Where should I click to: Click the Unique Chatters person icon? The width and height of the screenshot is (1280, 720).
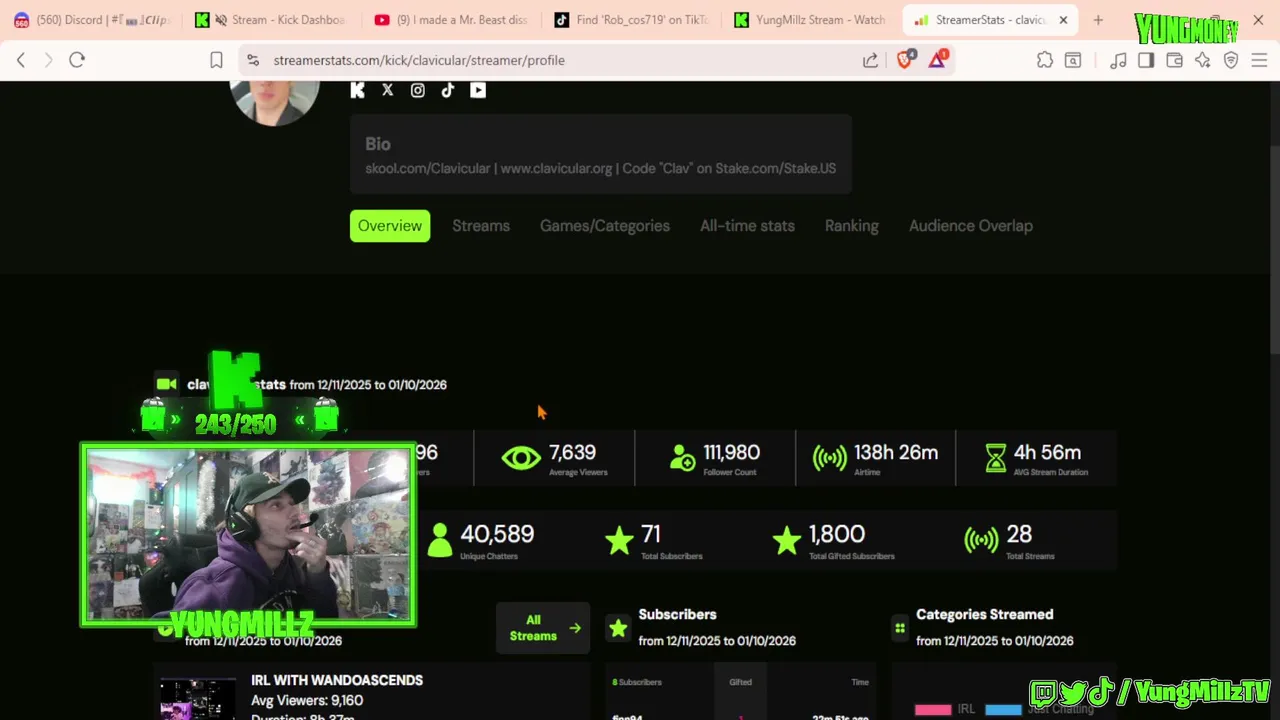click(x=439, y=540)
